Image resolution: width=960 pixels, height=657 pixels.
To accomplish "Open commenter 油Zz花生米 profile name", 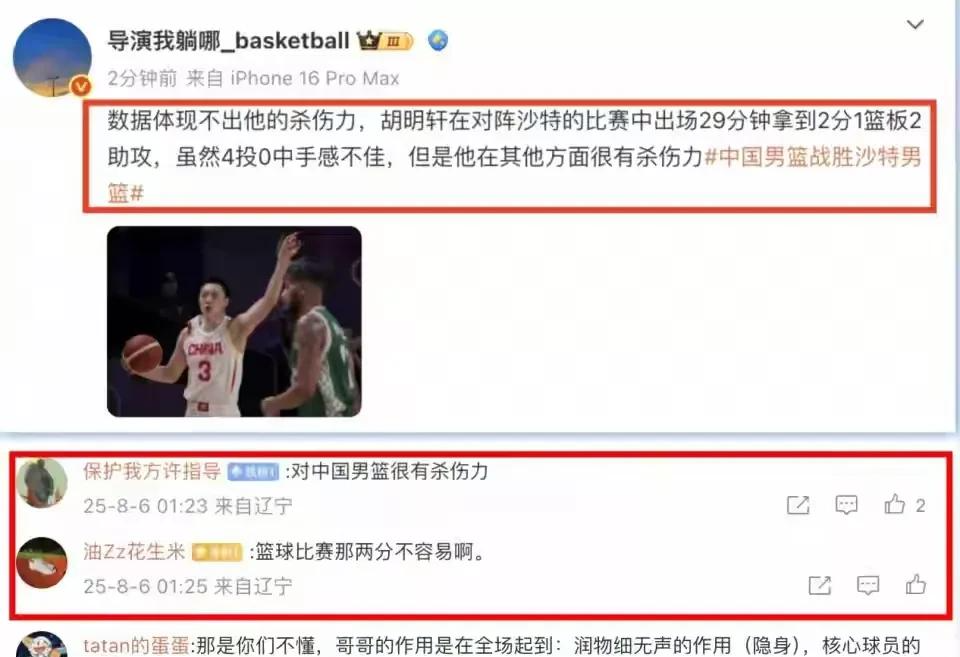I will click(134, 552).
